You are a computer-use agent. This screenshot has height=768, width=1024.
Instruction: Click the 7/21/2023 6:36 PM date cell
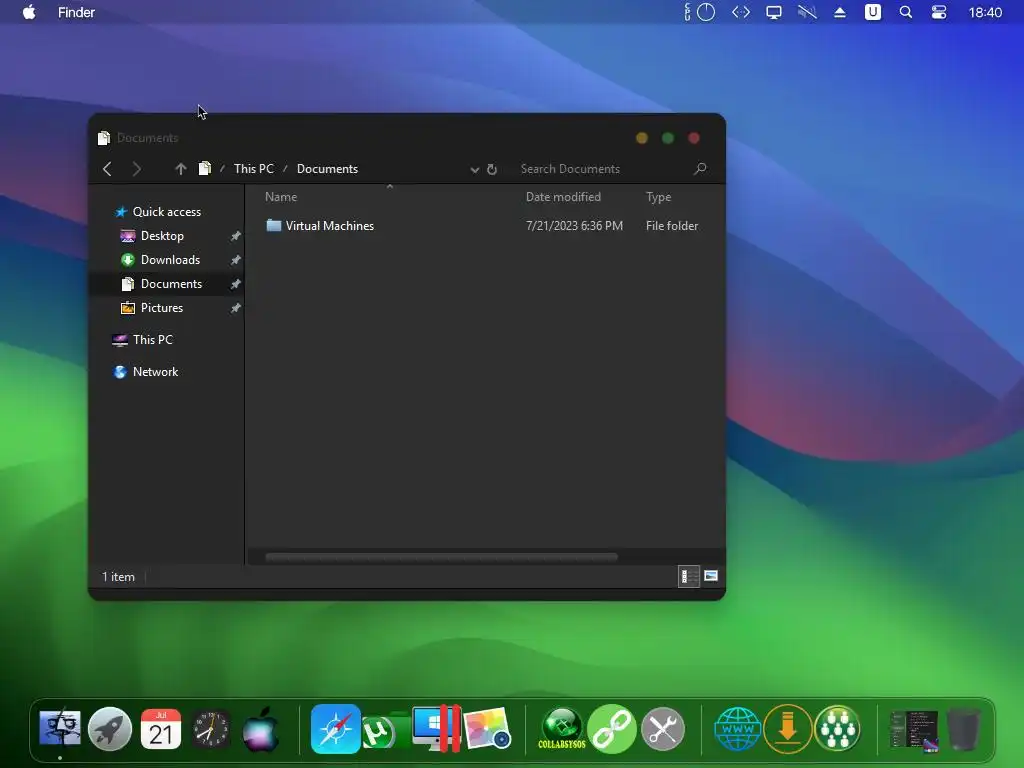(574, 225)
